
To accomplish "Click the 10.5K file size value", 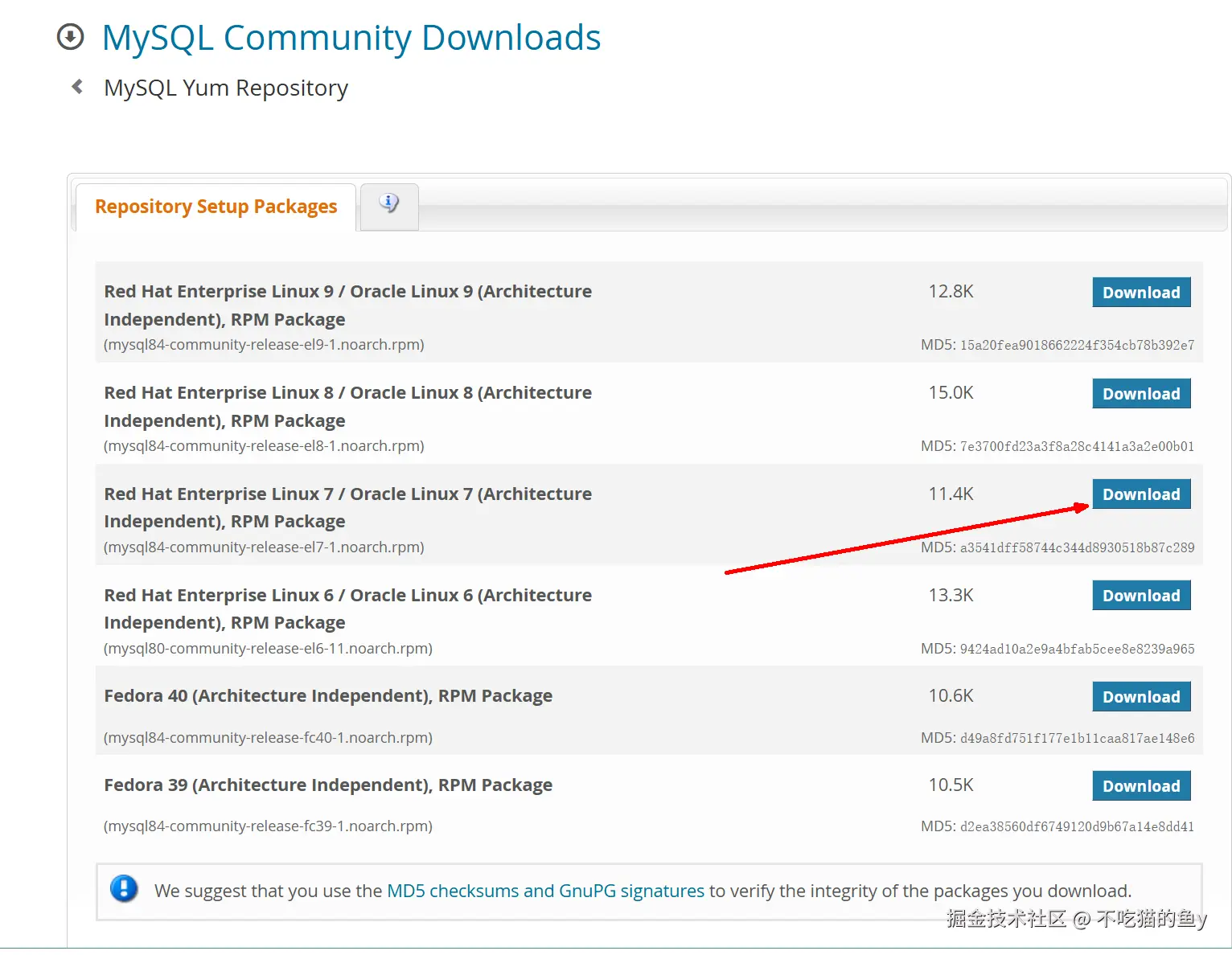I will click(x=951, y=785).
